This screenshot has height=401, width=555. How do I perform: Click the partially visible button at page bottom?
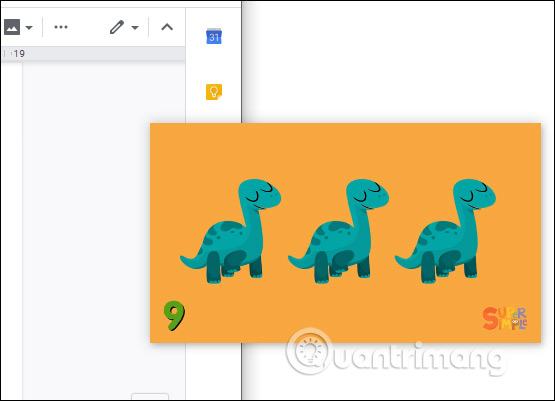point(150,396)
